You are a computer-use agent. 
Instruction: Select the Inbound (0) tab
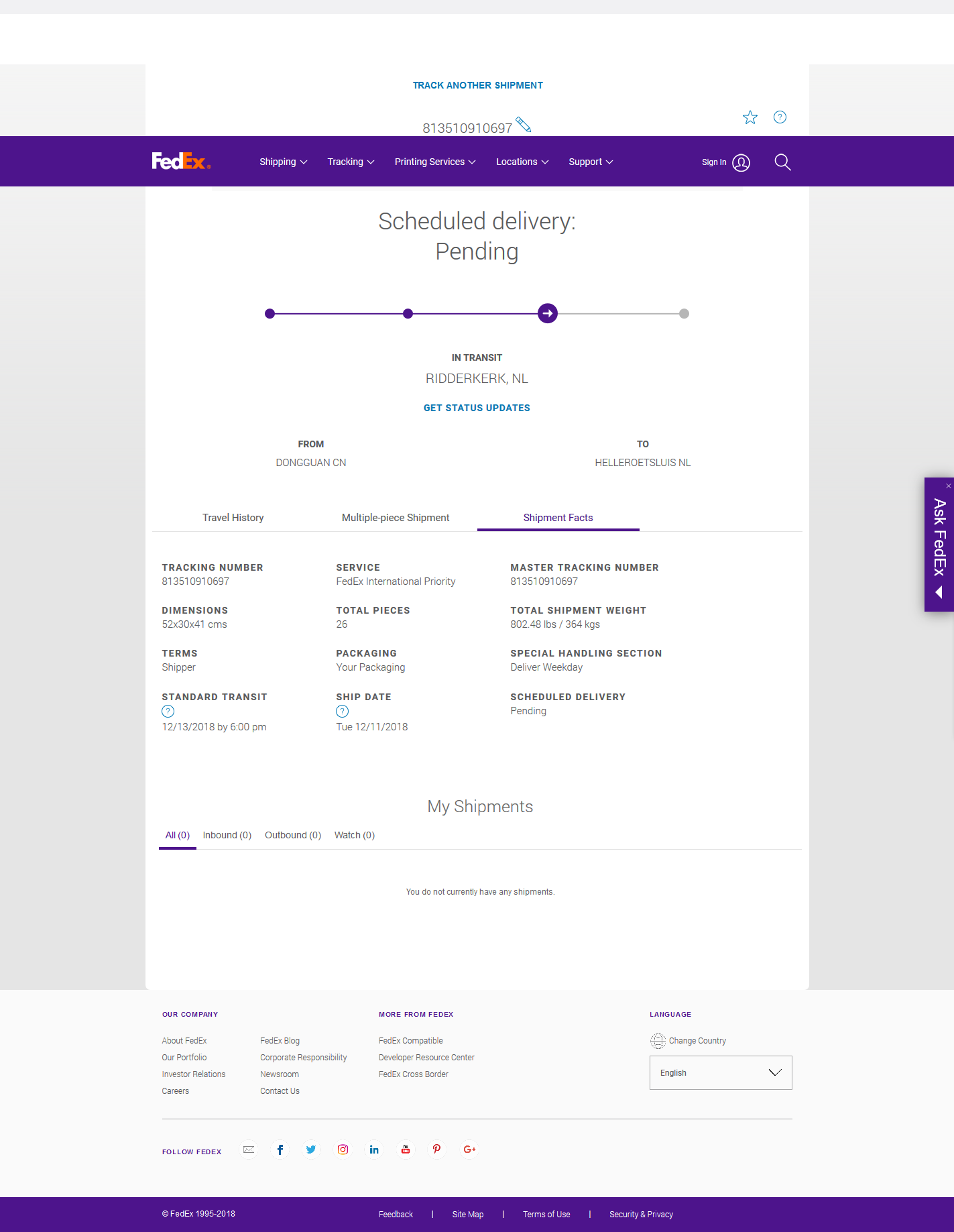(227, 835)
